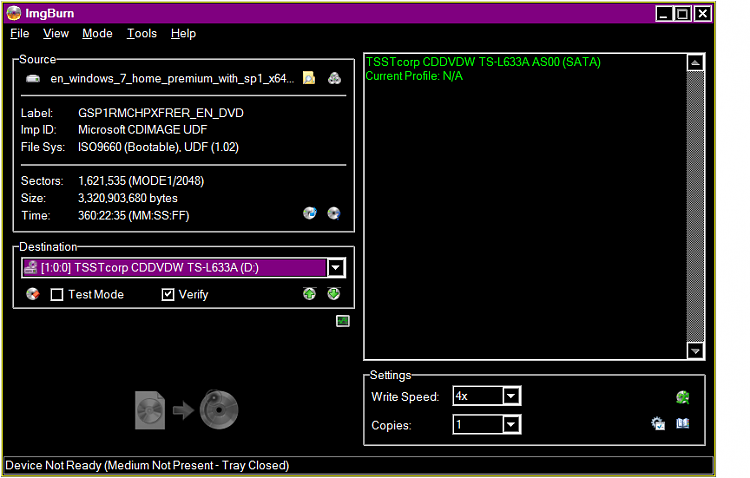Click the ImgBurn title bar application icon

coord(14,13)
